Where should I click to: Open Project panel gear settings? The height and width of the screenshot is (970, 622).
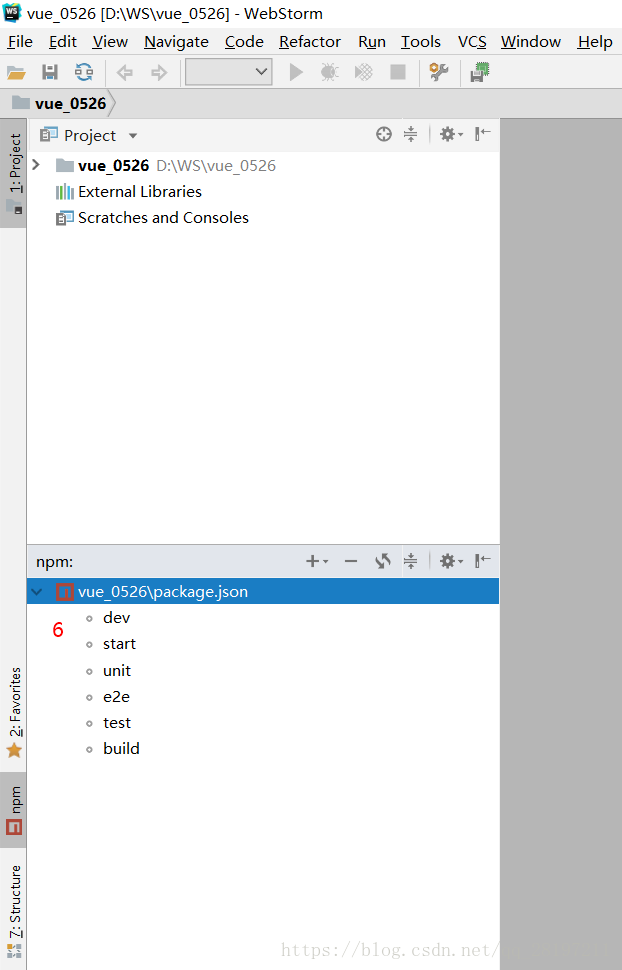[x=451, y=134]
